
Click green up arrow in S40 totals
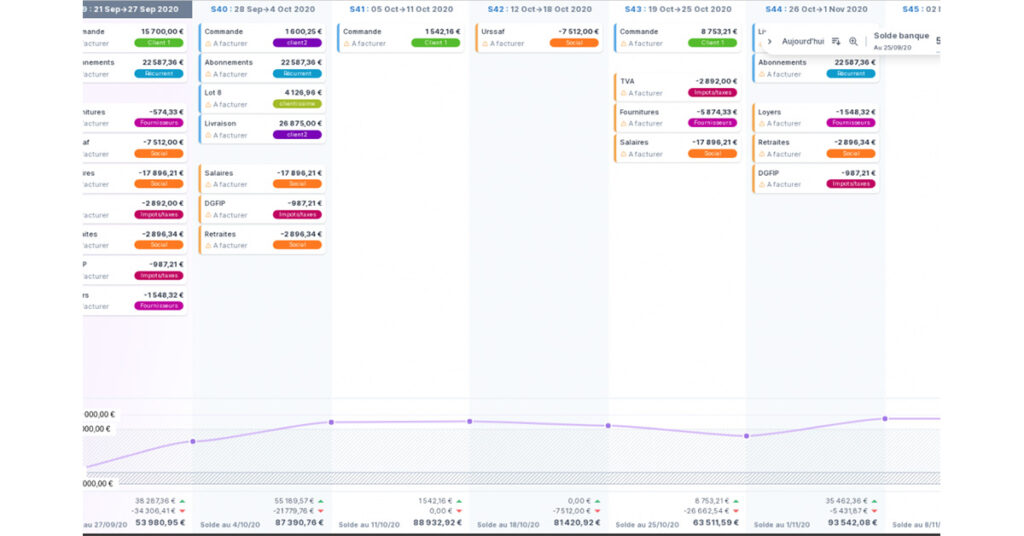pyautogui.click(x=320, y=500)
